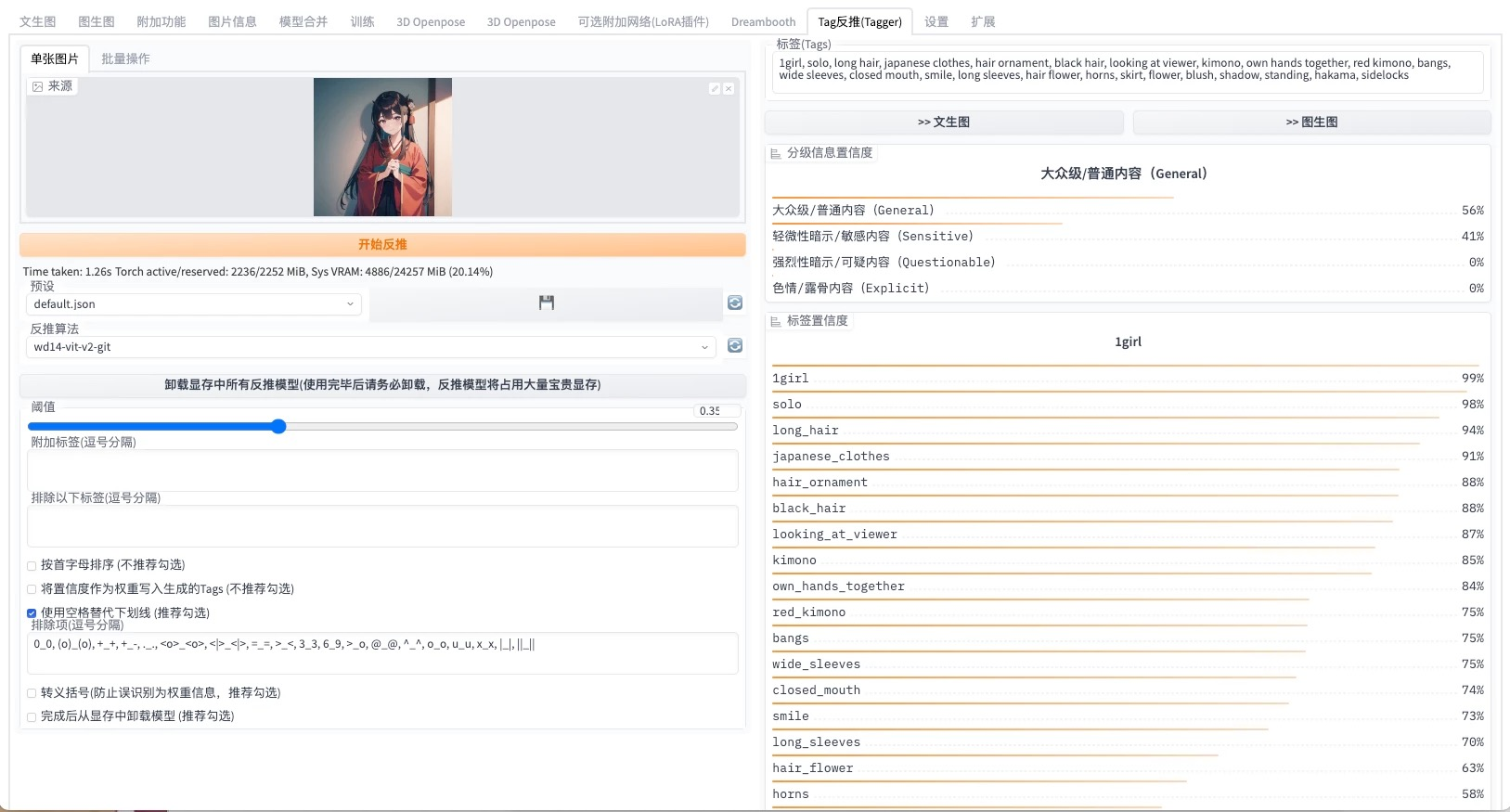Select the Tag反推(Tagger) tab
The image size is (1510, 812).
point(859,21)
